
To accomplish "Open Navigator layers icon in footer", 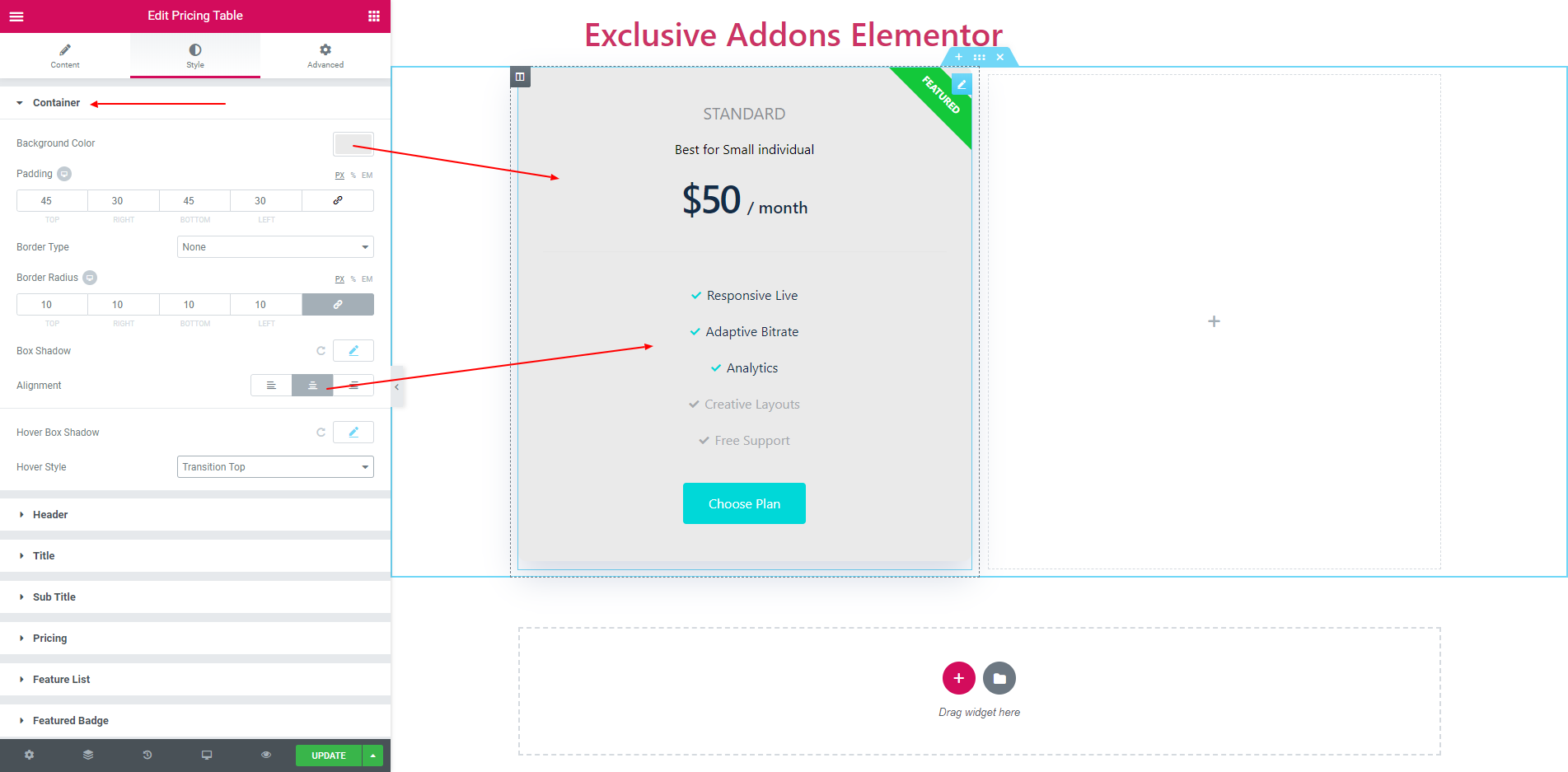I will coord(88,755).
